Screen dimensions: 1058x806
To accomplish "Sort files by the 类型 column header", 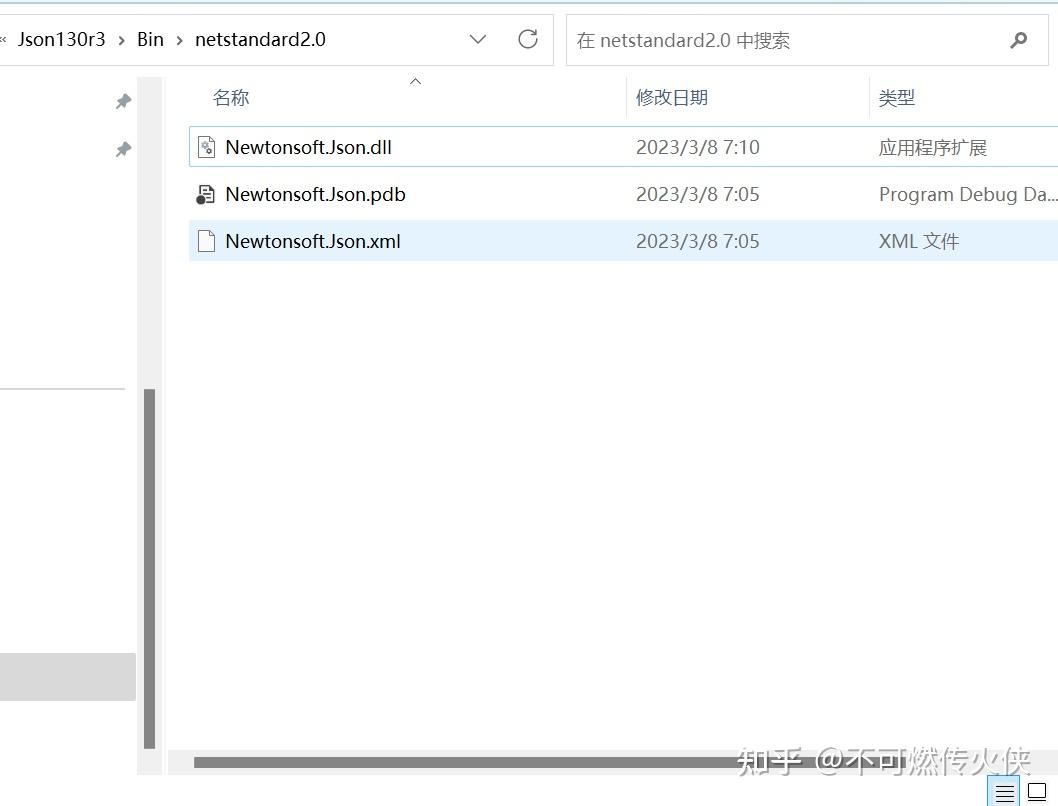I will [895, 97].
